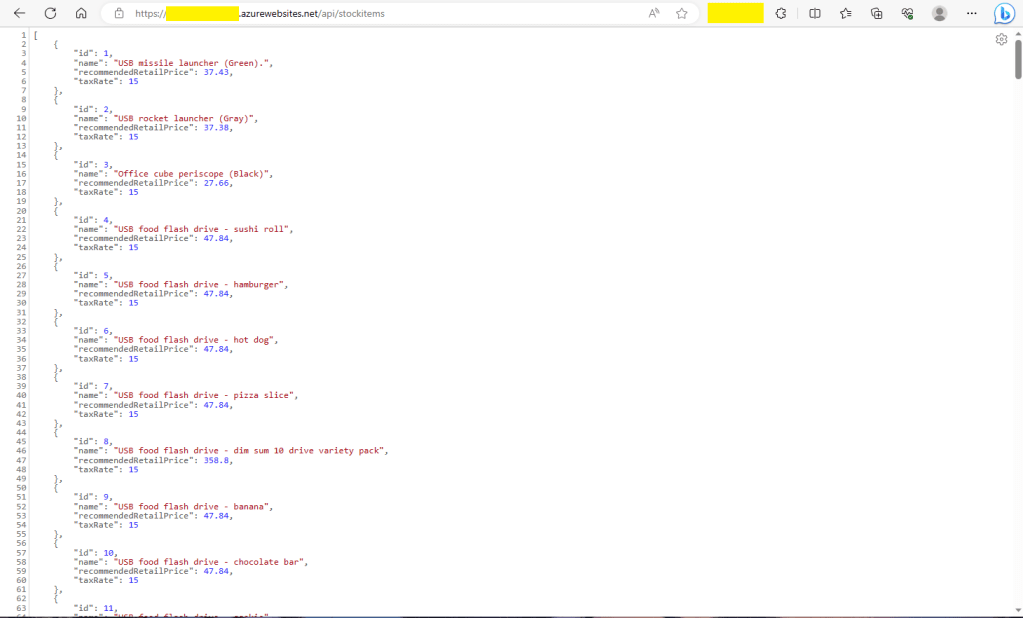Click the browser Back arrow
The image size is (1023, 618).
19,14
